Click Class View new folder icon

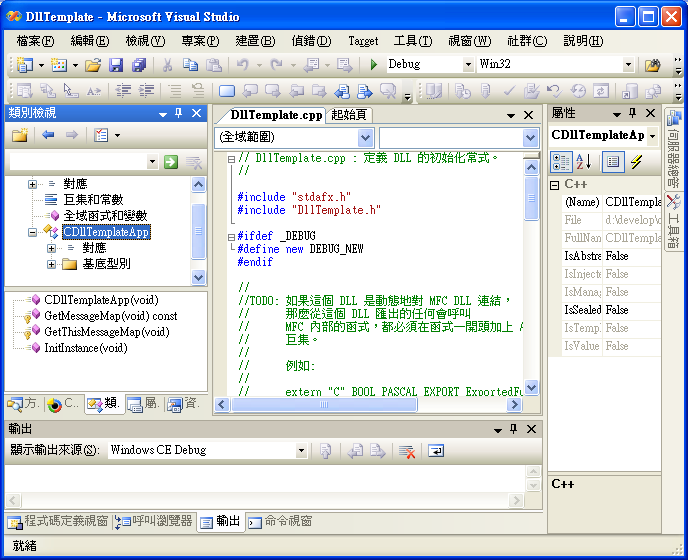click(20, 135)
